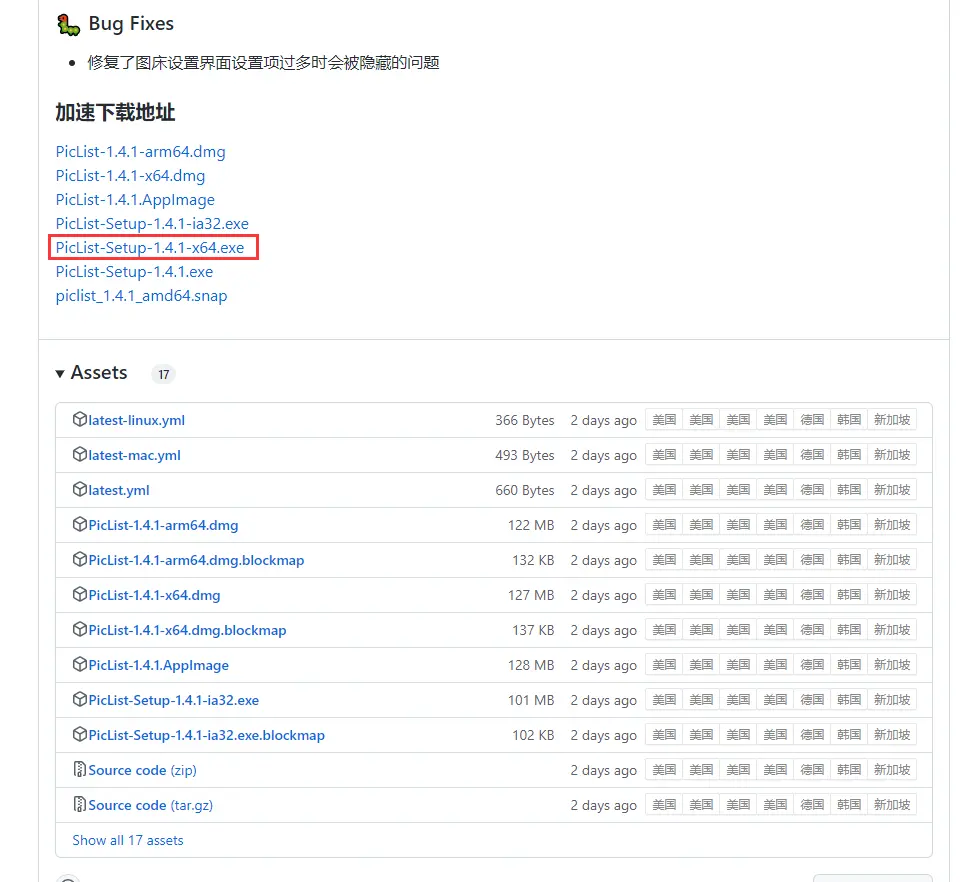This screenshot has height=882, width=966.
Task: Open PicList-1.4.1.AppImage under 加速下载地址
Action: tap(135, 200)
